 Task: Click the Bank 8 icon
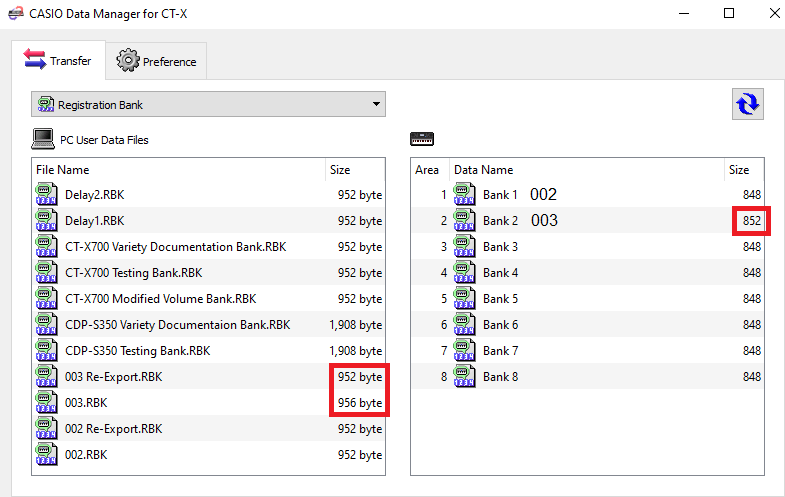point(464,376)
